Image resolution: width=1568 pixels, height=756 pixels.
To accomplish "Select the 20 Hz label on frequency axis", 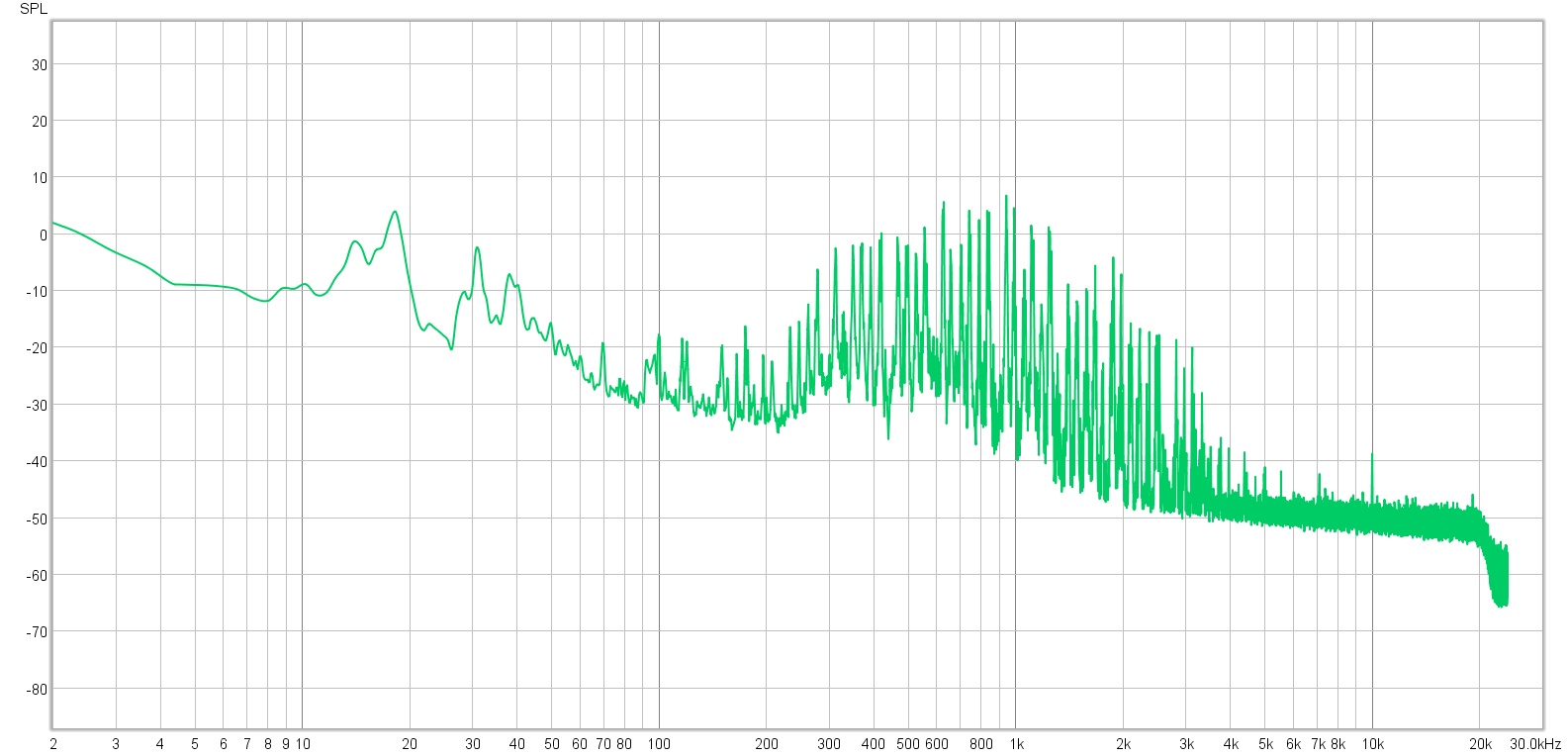I will (410, 744).
